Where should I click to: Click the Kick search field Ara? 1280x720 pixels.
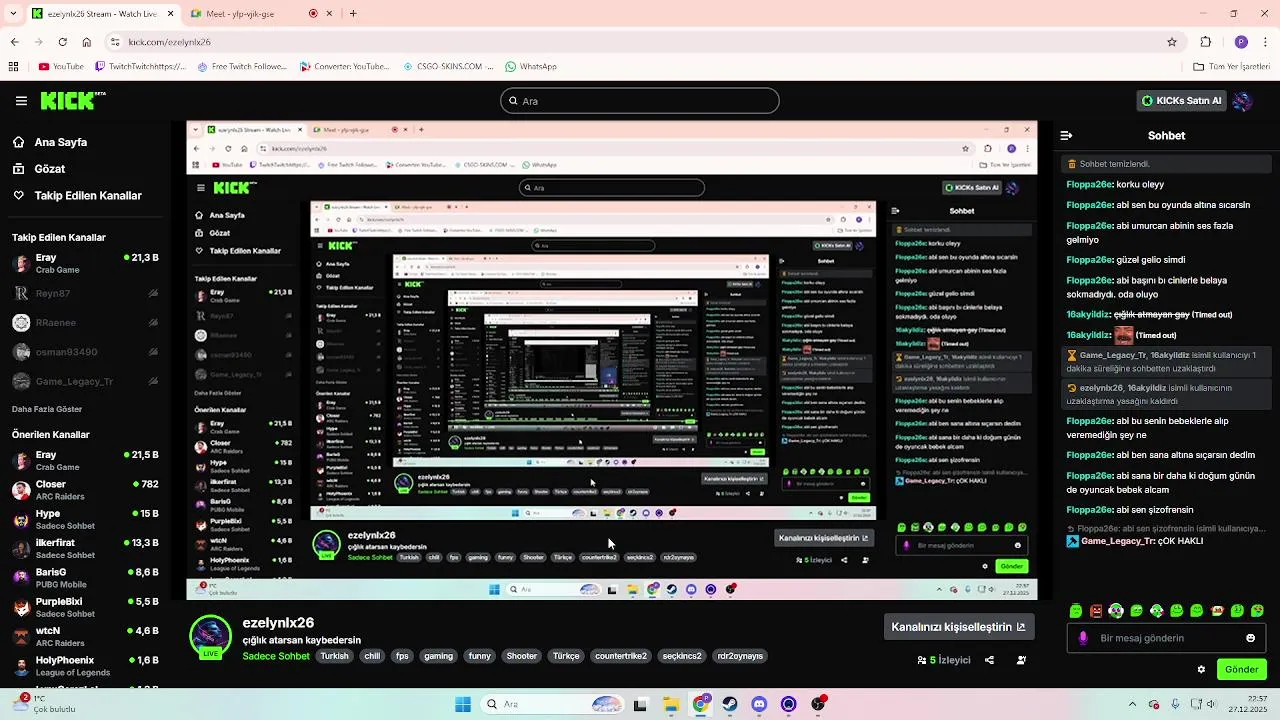pyautogui.click(x=640, y=101)
